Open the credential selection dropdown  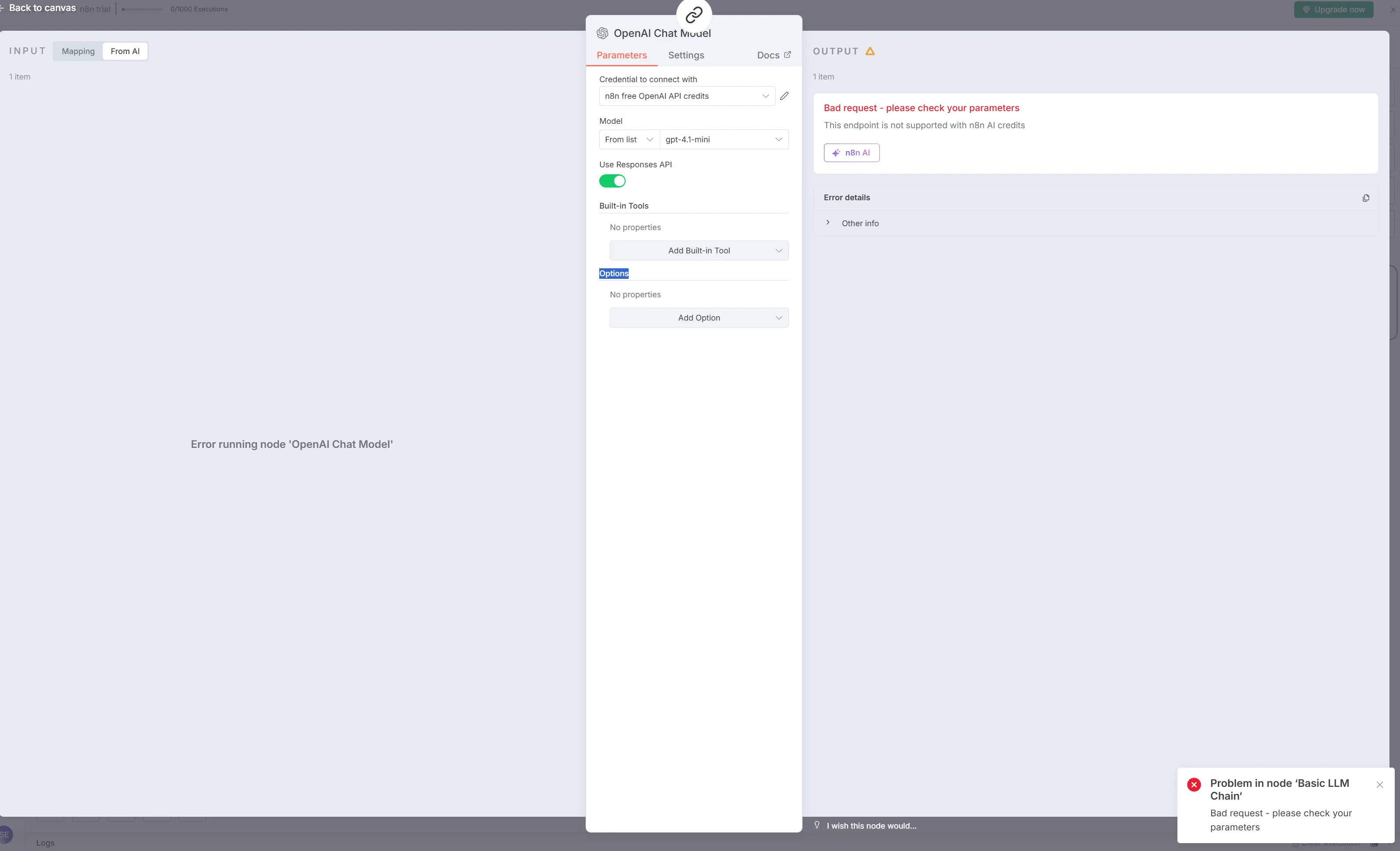tap(686, 96)
